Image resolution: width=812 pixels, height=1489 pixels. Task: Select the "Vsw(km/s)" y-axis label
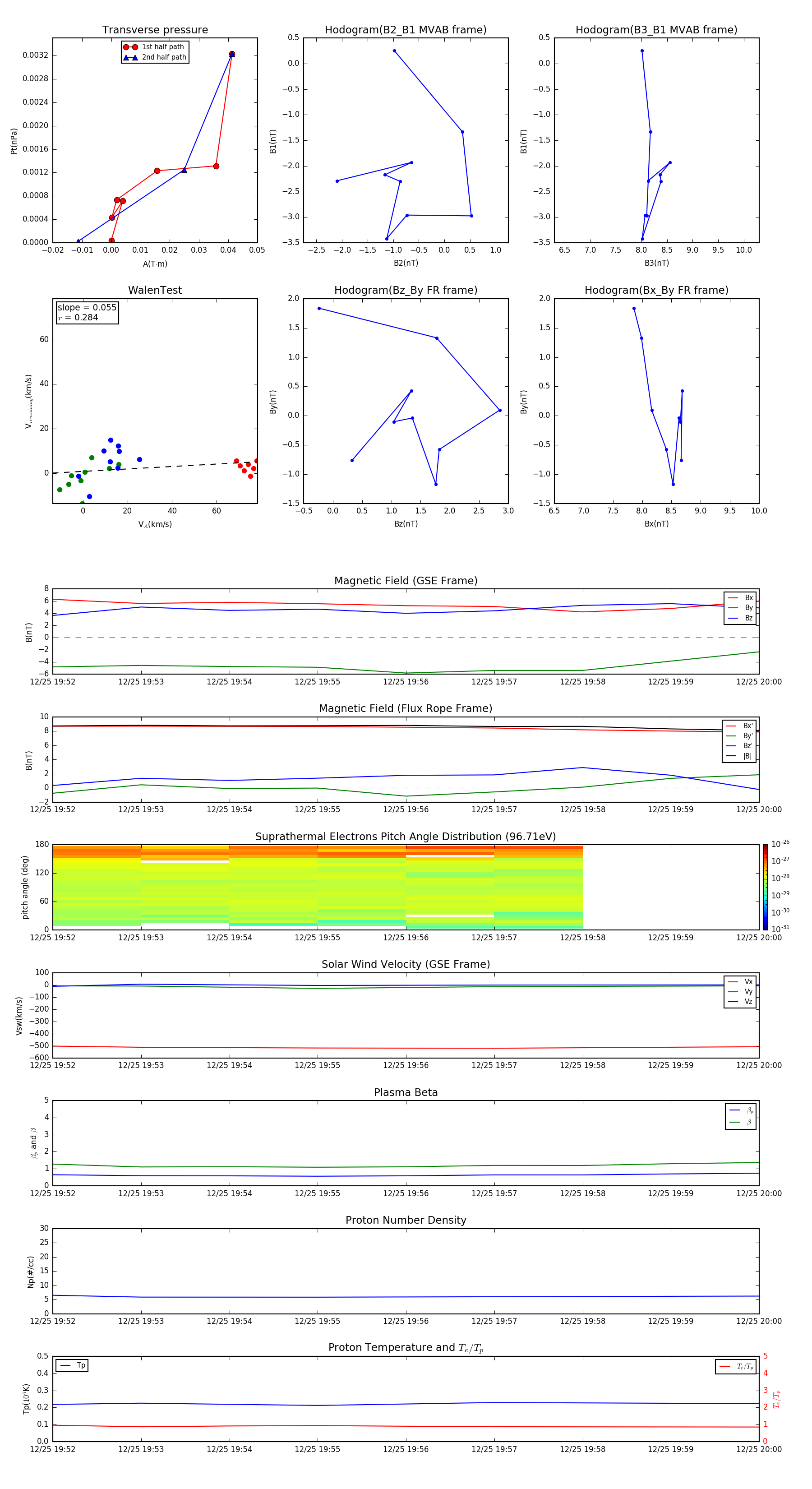pos(18,1016)
